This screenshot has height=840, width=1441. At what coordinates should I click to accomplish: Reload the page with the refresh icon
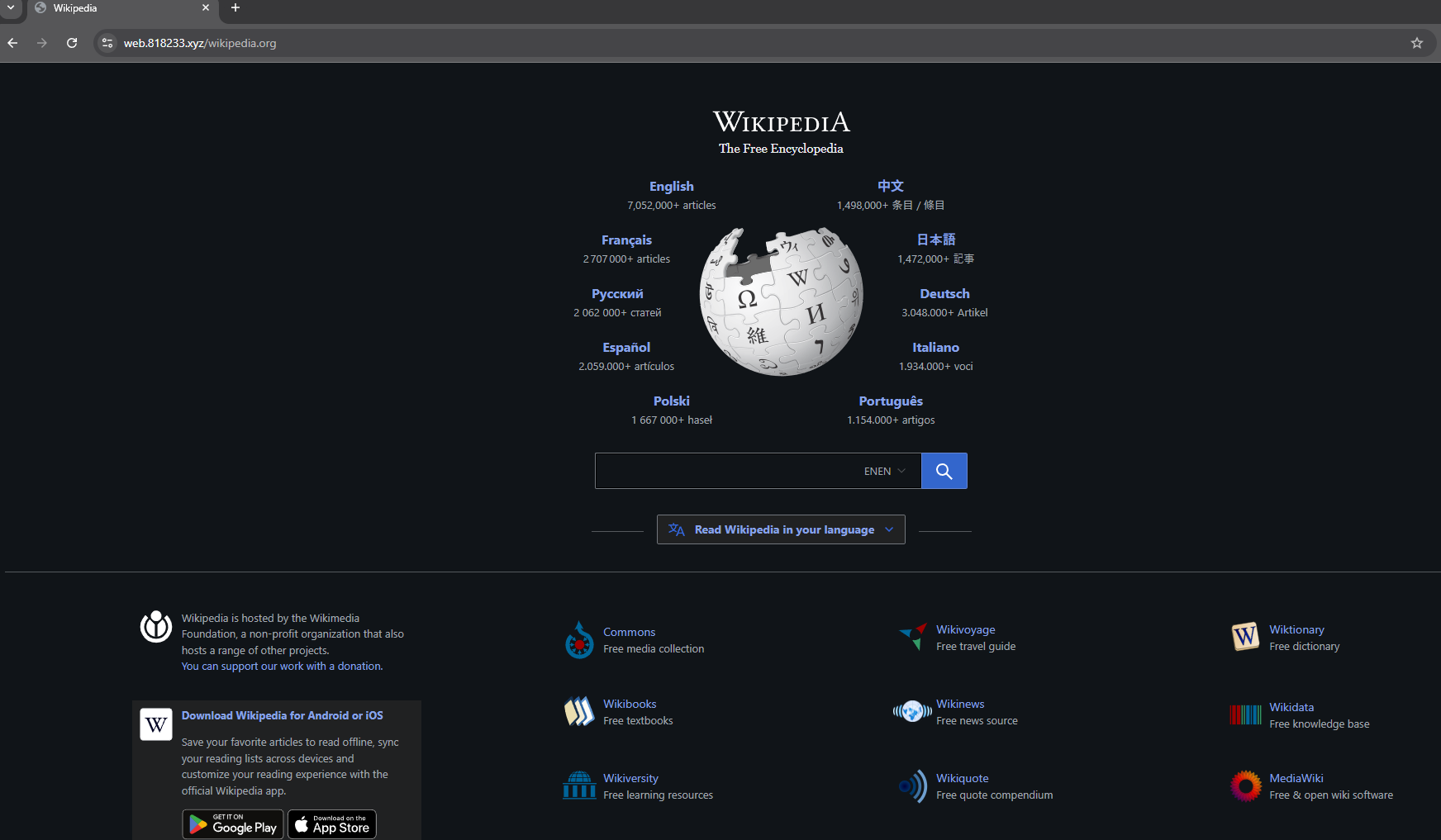tap(72, 43)
